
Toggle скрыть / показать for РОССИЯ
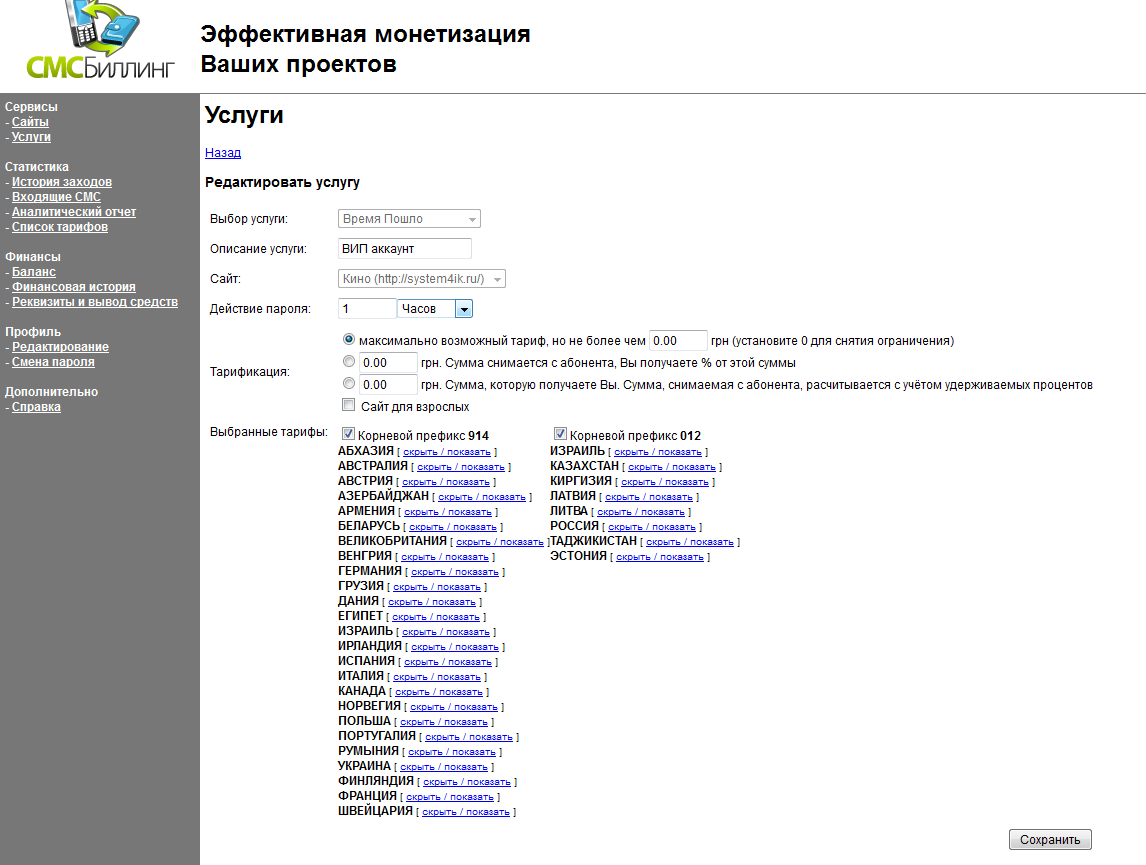tap(652, 527)
